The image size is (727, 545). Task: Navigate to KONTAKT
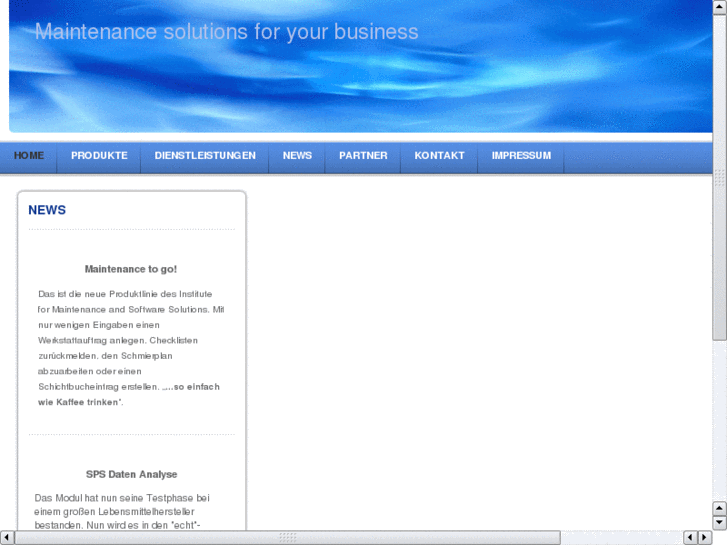pos(439,156)
